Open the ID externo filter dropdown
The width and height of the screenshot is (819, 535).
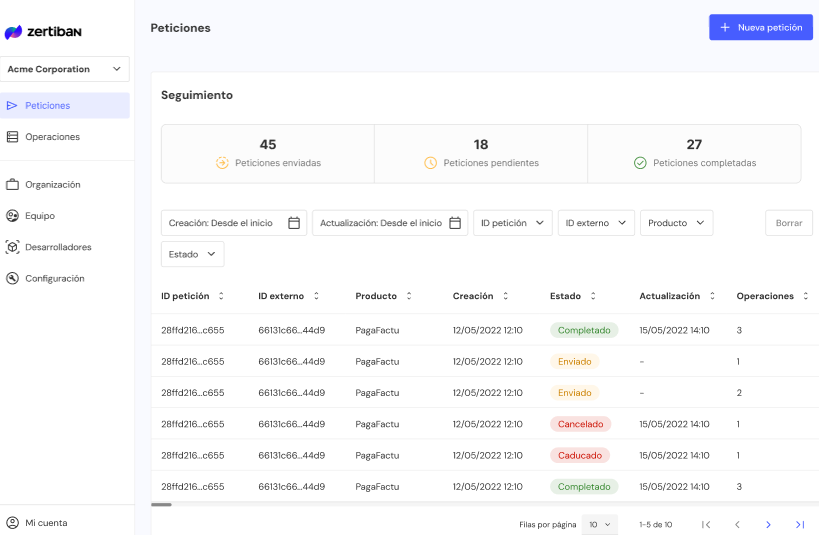[x=595, y=223]
